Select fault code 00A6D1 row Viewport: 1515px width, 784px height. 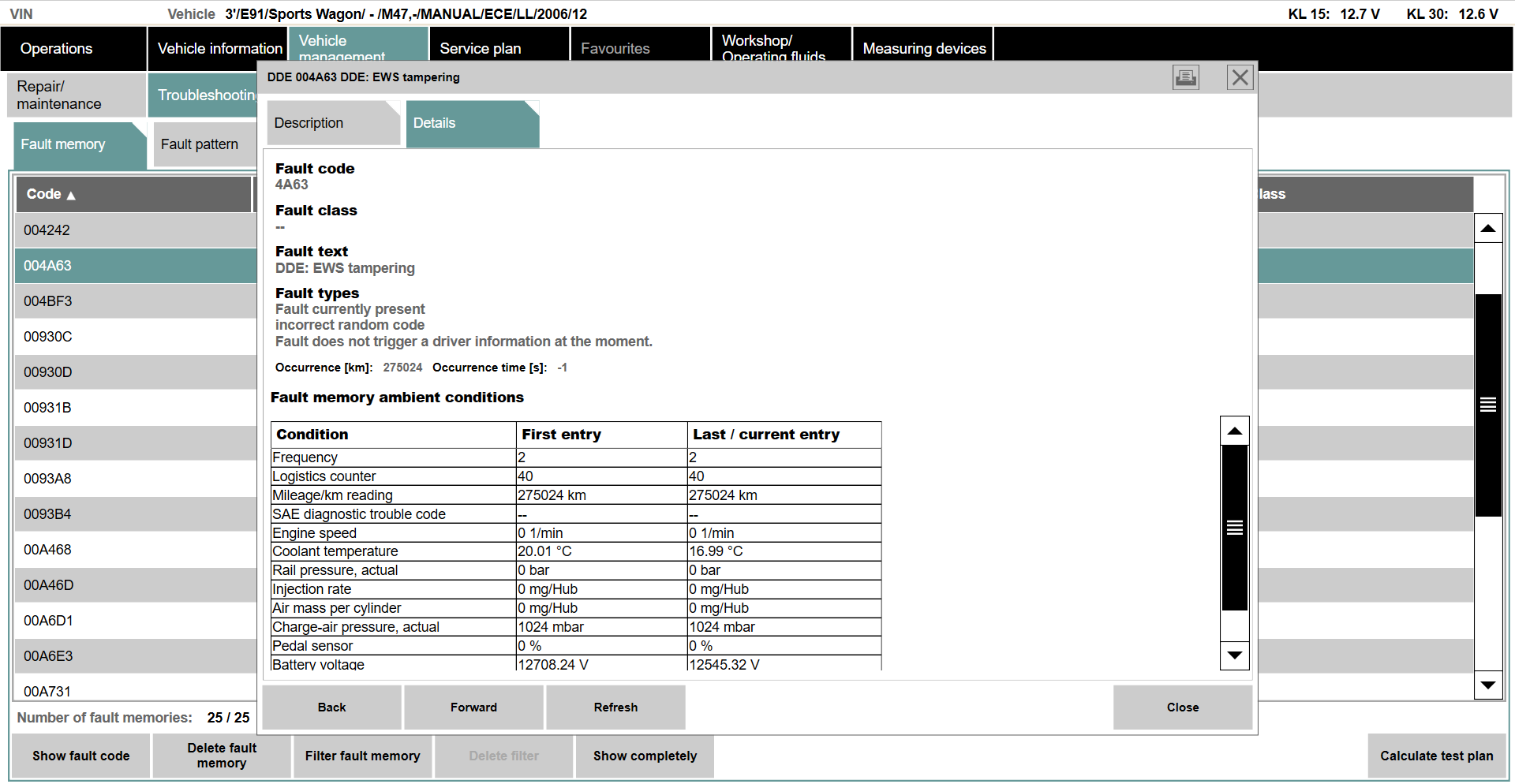point(136,621)
